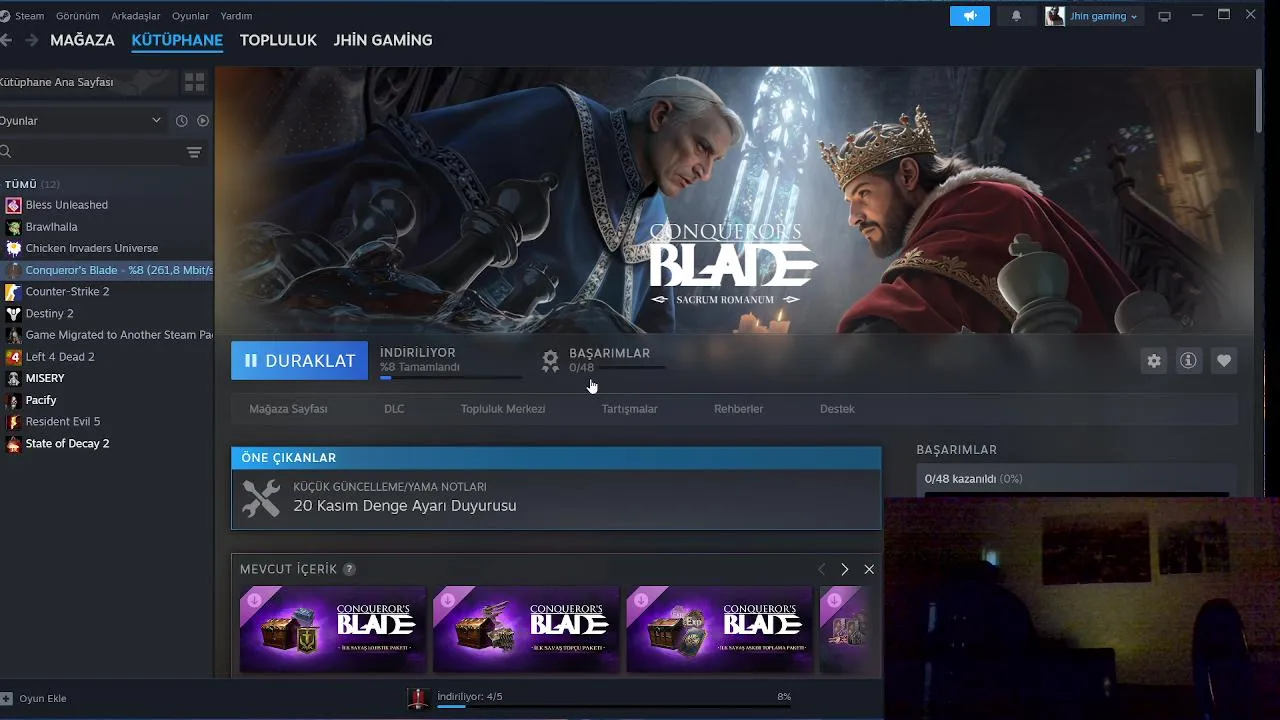This screenshot has width=1280, height=720.
Task: Open the Yardım menu
Action: click(236, 16)
